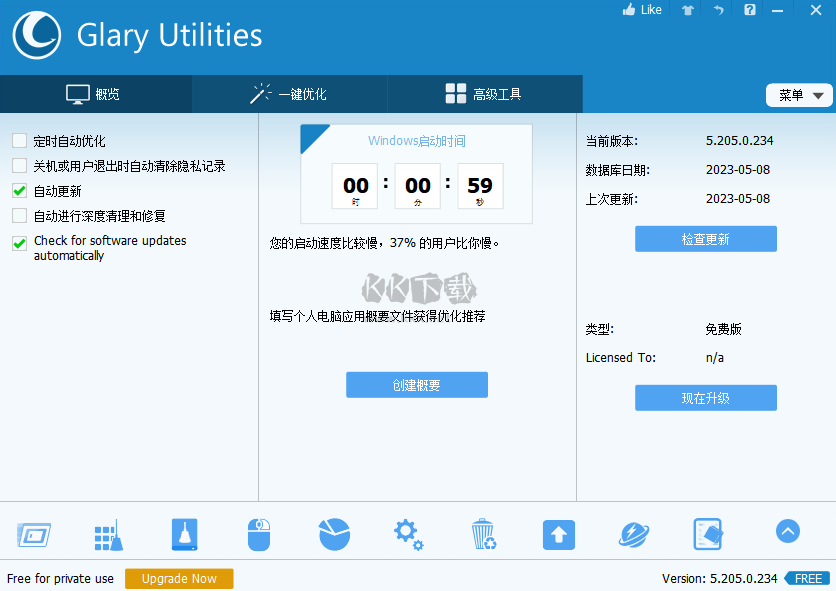Viewport: 836px width, 591px height.
Task: Open the disk space analyzer pie icon
Action: click(334, 534)
